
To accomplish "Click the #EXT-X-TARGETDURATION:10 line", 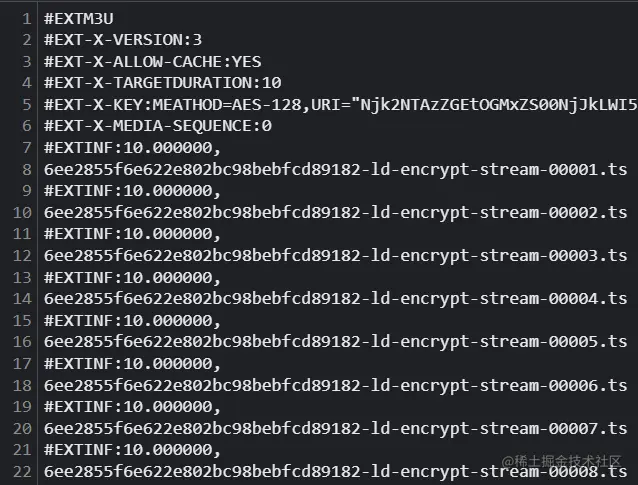I will tap(163, 83).
